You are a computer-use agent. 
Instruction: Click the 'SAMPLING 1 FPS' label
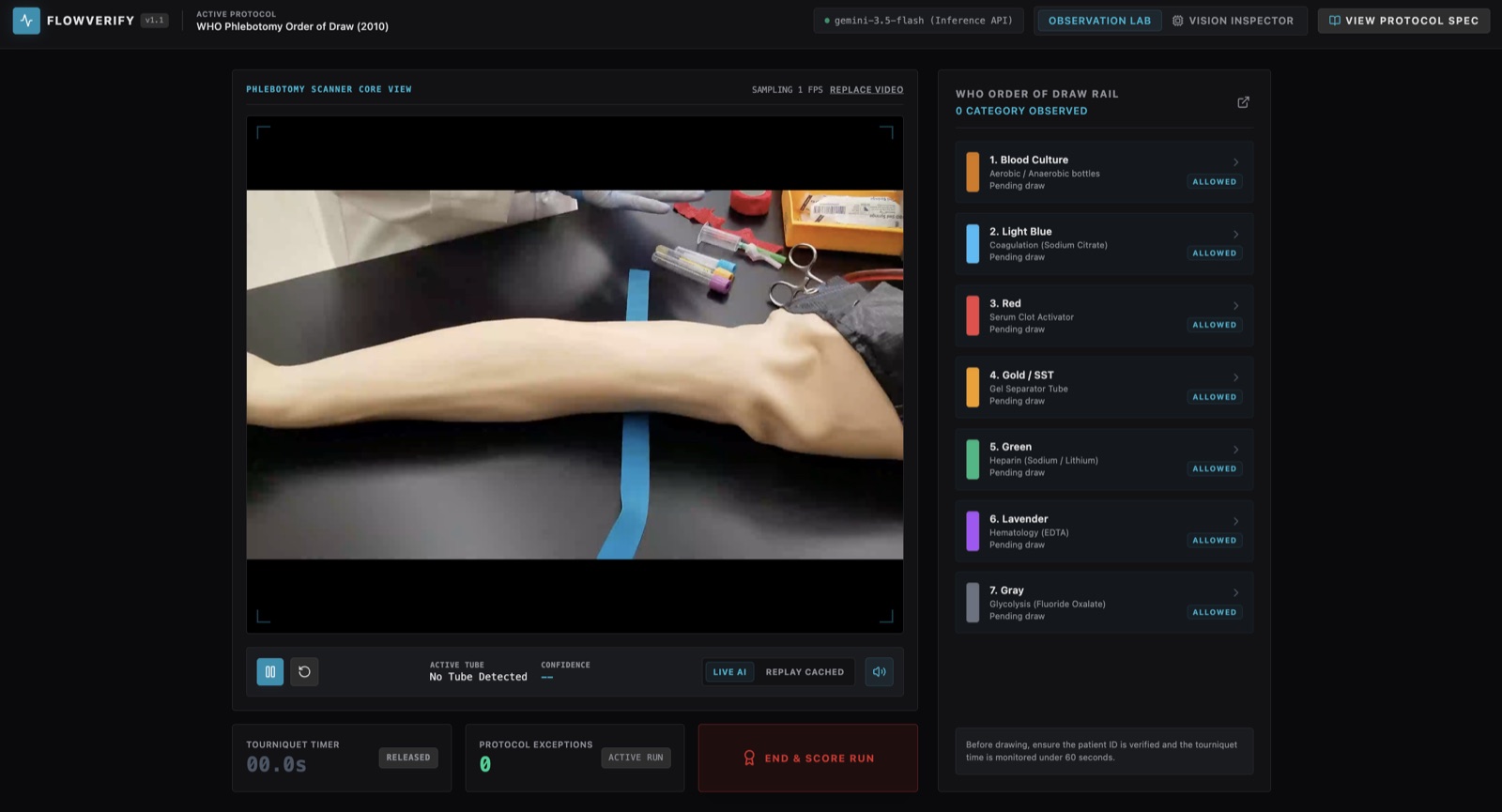tap(787, 90)
